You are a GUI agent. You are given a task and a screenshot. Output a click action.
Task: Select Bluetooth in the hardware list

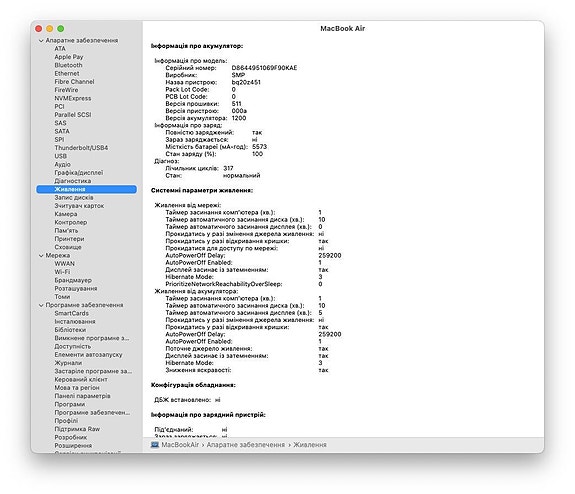coord(68,65)
